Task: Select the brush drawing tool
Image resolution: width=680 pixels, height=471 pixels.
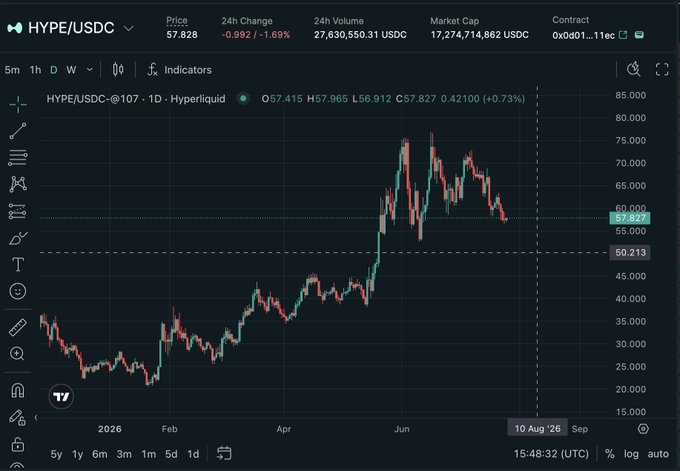Action: [18, 238]
